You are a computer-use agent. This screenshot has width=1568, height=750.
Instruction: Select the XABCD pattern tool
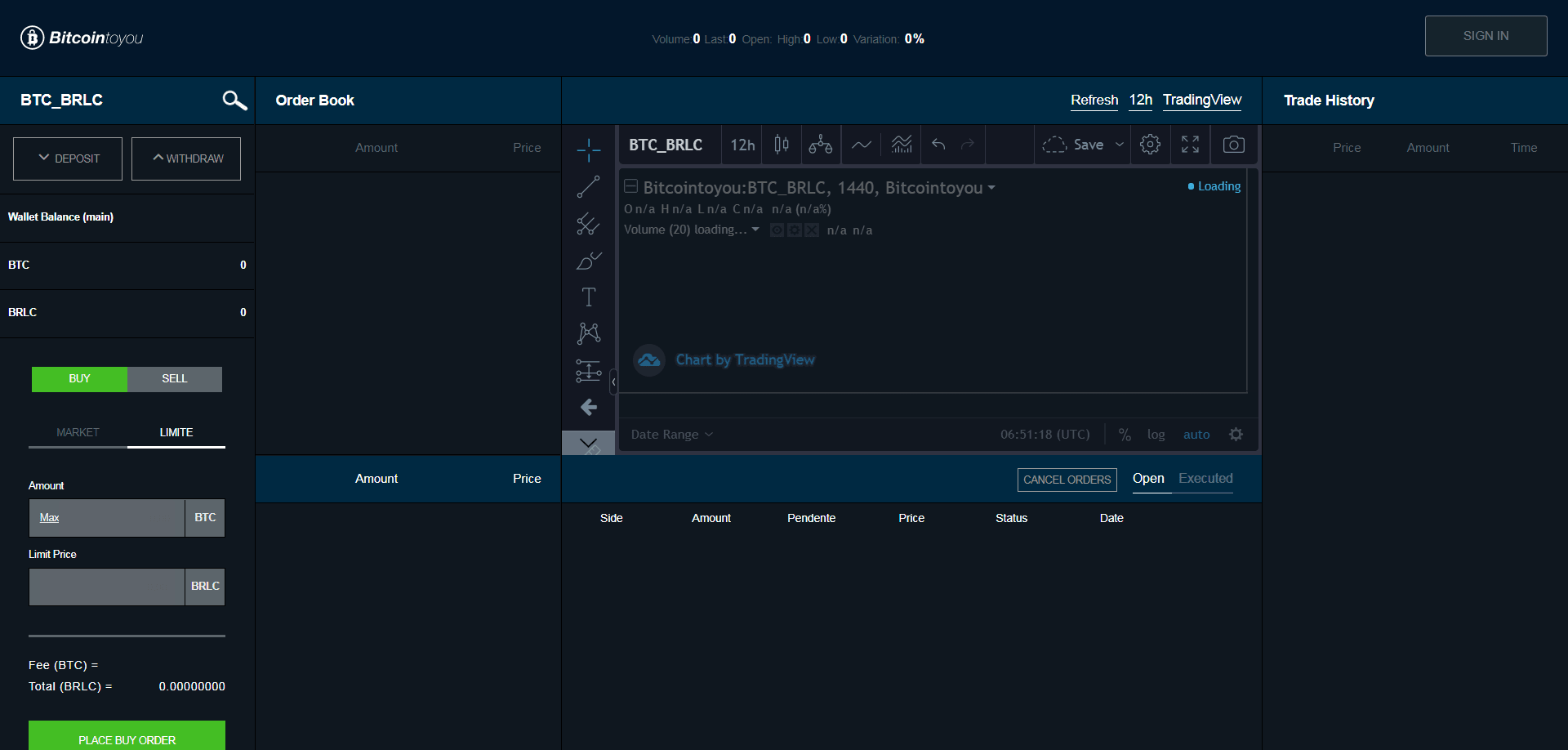point(588,333)
